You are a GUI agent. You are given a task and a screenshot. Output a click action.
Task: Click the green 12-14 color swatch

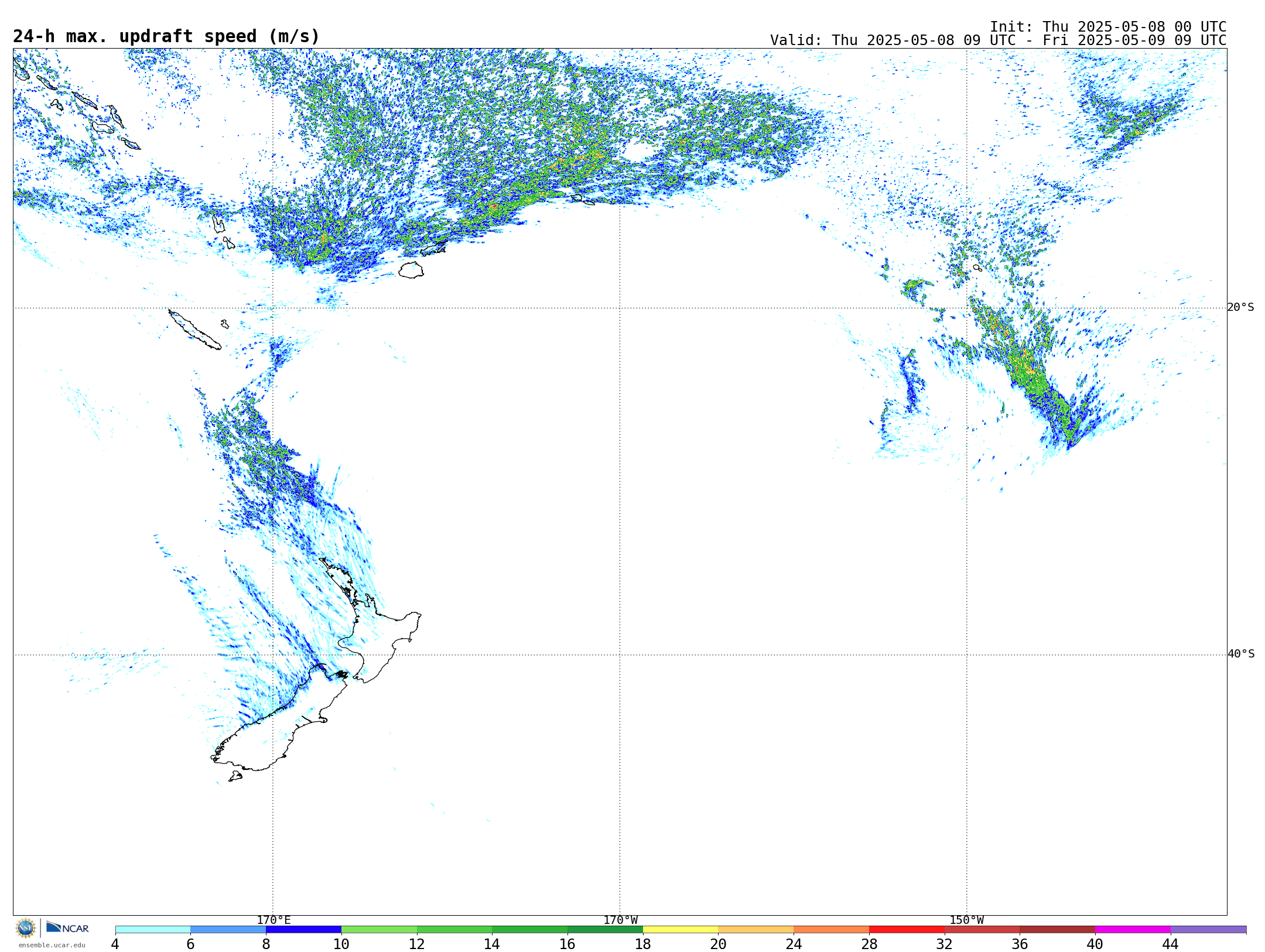click(x=454, y=930)
